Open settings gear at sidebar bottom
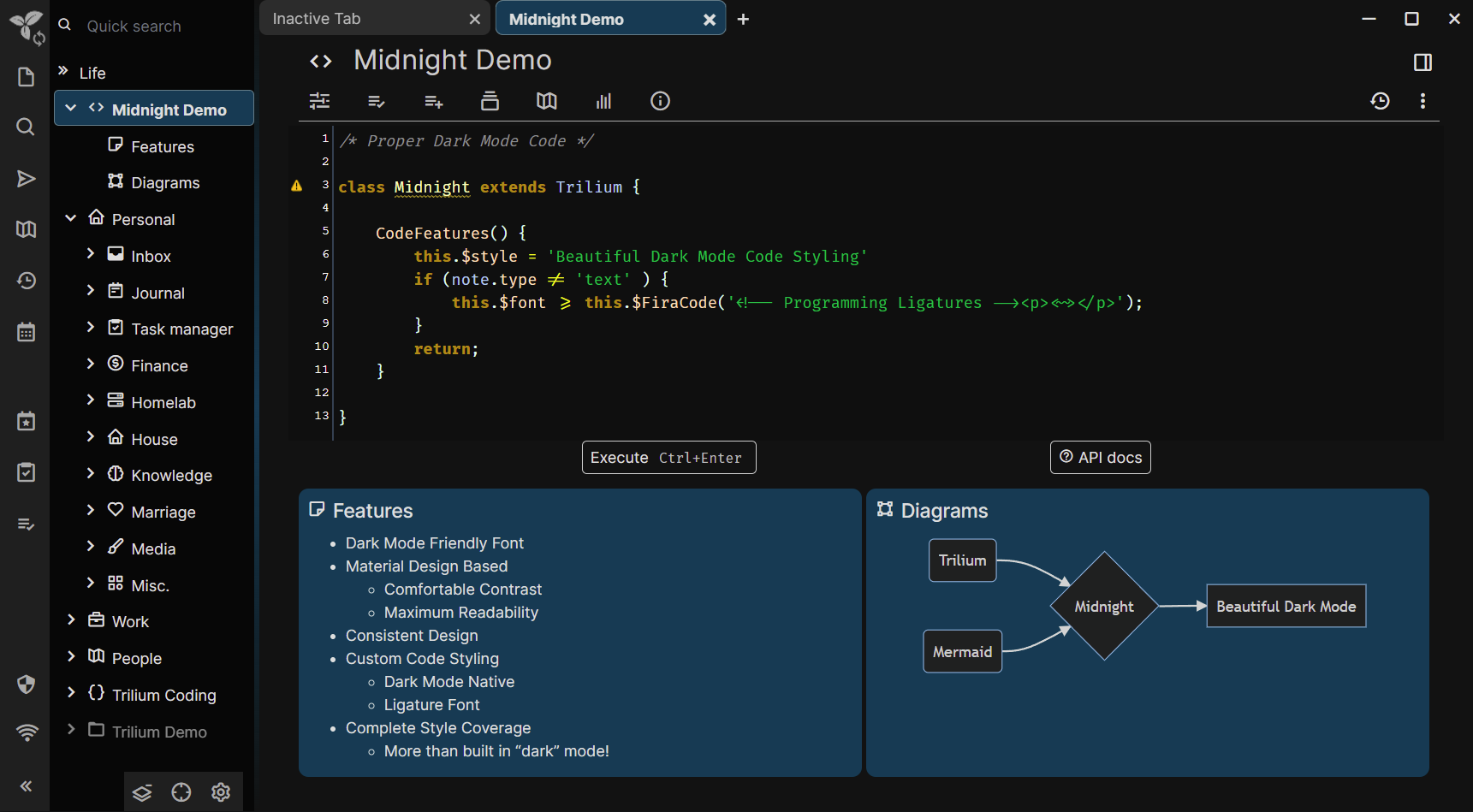This screenshot has height=812, width=1473. (221, 792)
